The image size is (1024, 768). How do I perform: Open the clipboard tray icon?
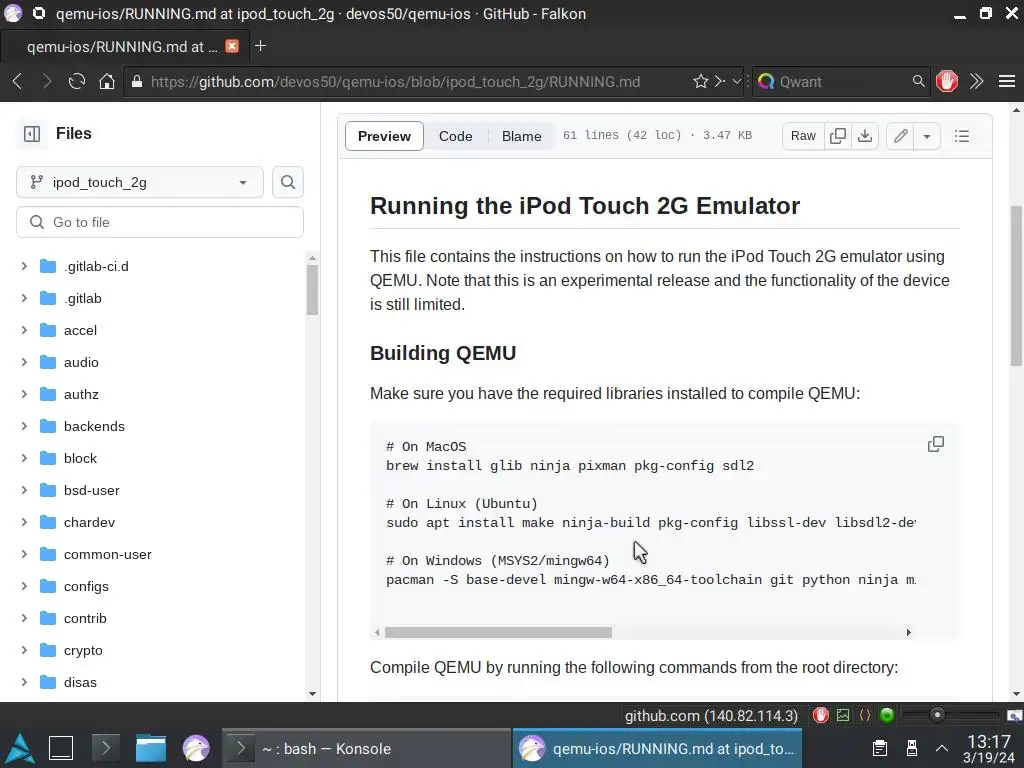point(880,748)
